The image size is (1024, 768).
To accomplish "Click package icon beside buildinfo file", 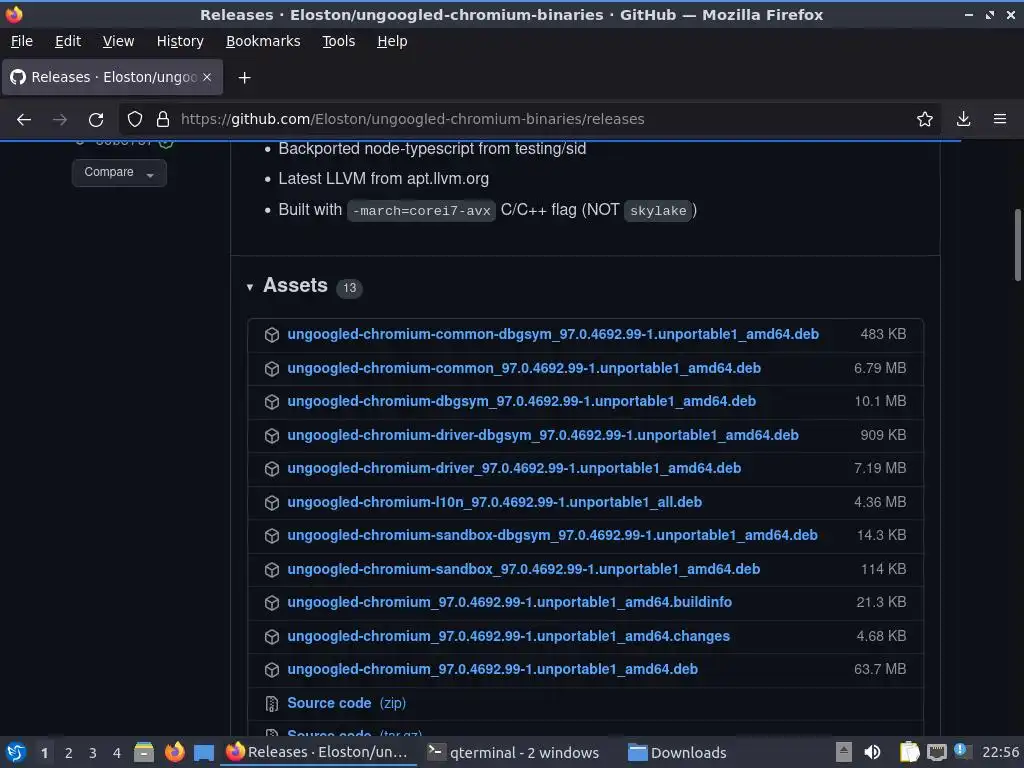I will (272, 603).
